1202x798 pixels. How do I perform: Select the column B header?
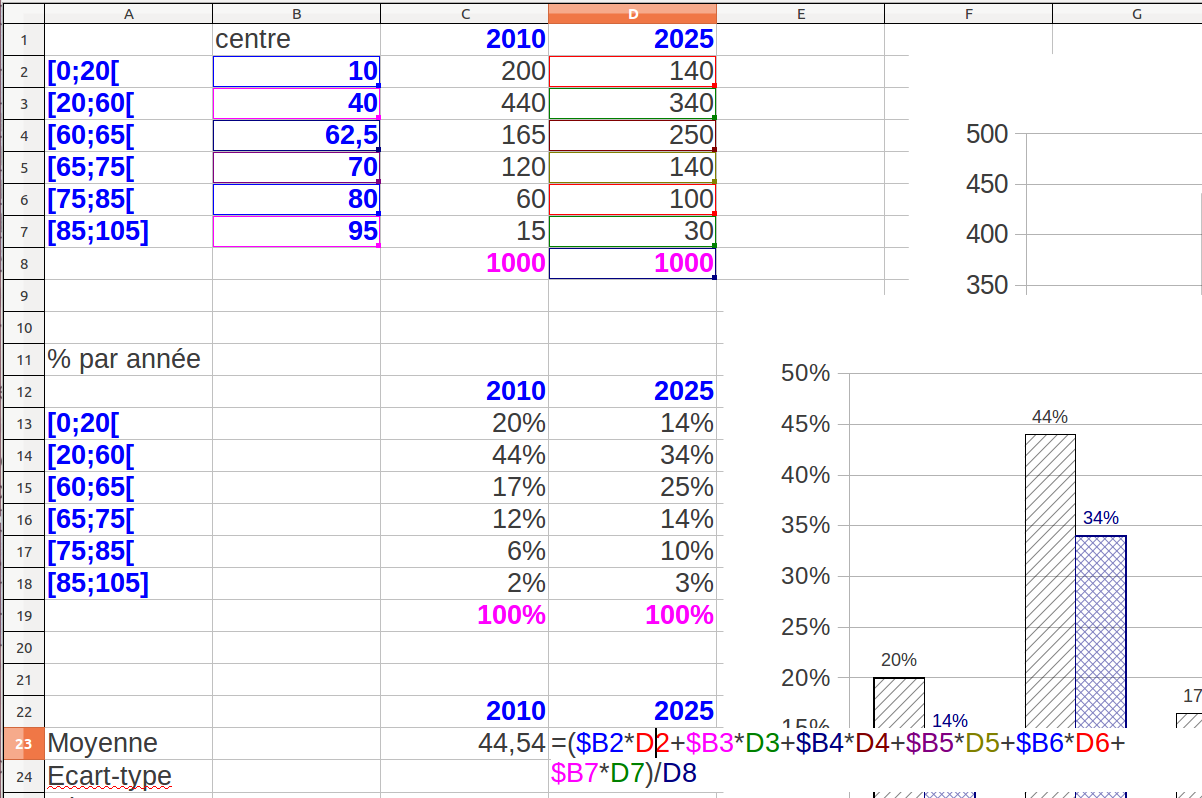click(x=296, y=13)
